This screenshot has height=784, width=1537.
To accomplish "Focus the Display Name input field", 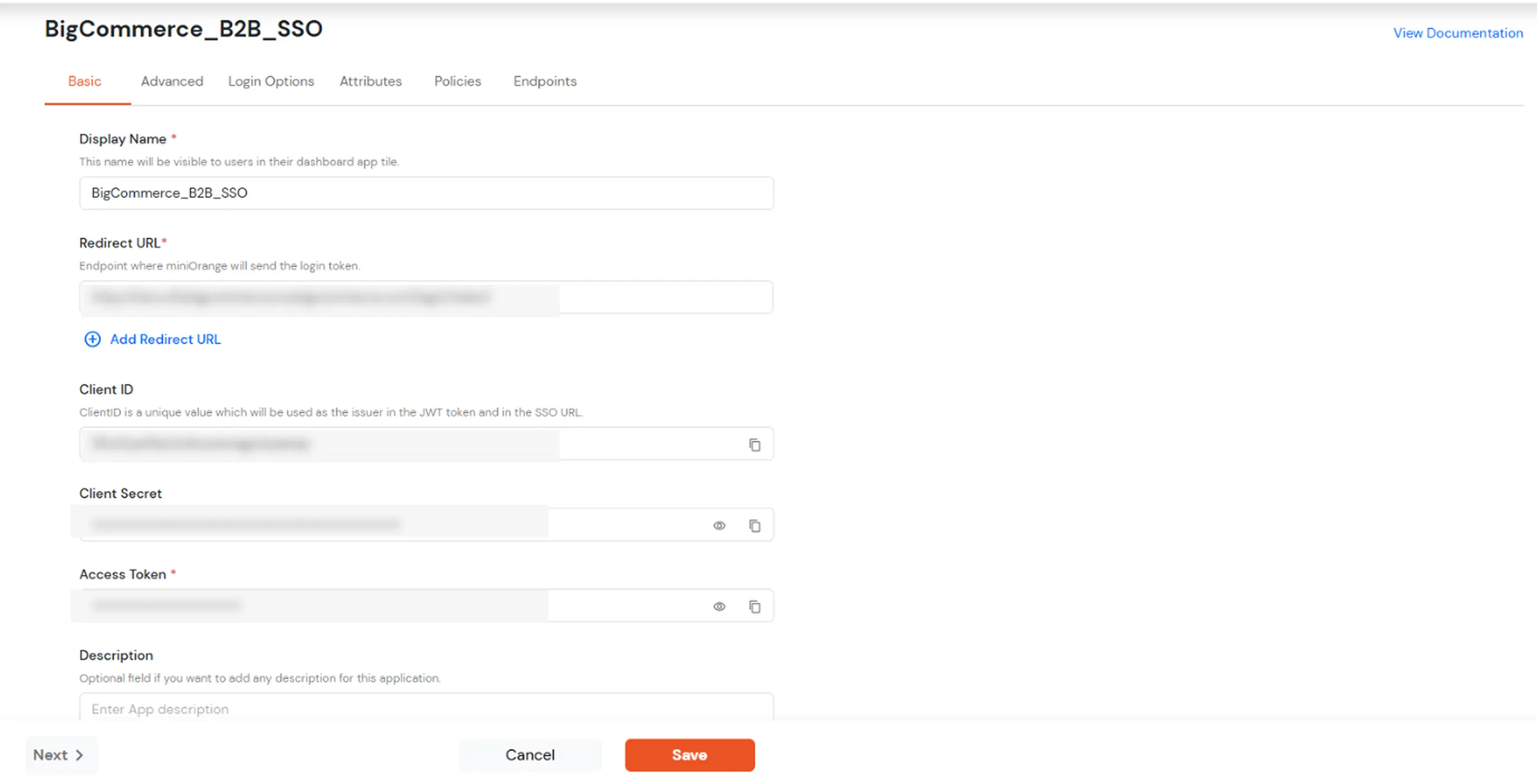I will (x=427, y=193).
